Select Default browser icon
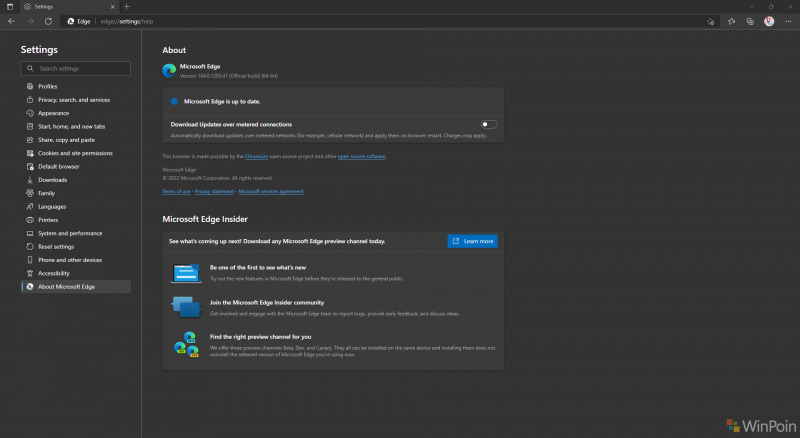Image resolution: width=800 pixels, height=438 pixels. (30, 166)
